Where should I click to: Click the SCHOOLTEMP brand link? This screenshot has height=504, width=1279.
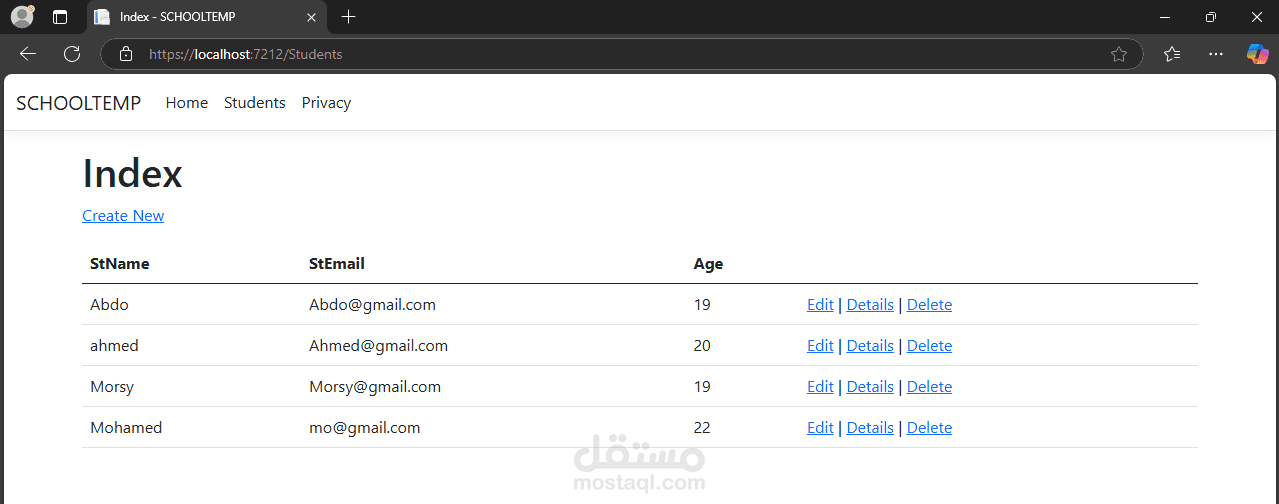(x=79, y=103)
